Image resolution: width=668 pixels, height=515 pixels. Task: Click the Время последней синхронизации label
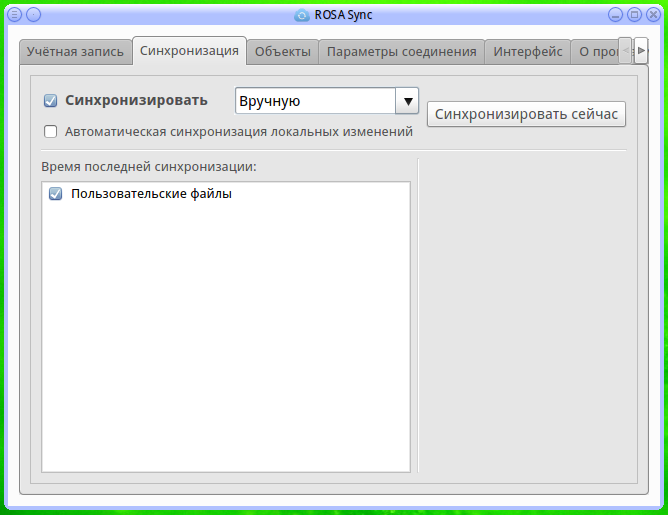pyautogui.click(x=149, y=167)
